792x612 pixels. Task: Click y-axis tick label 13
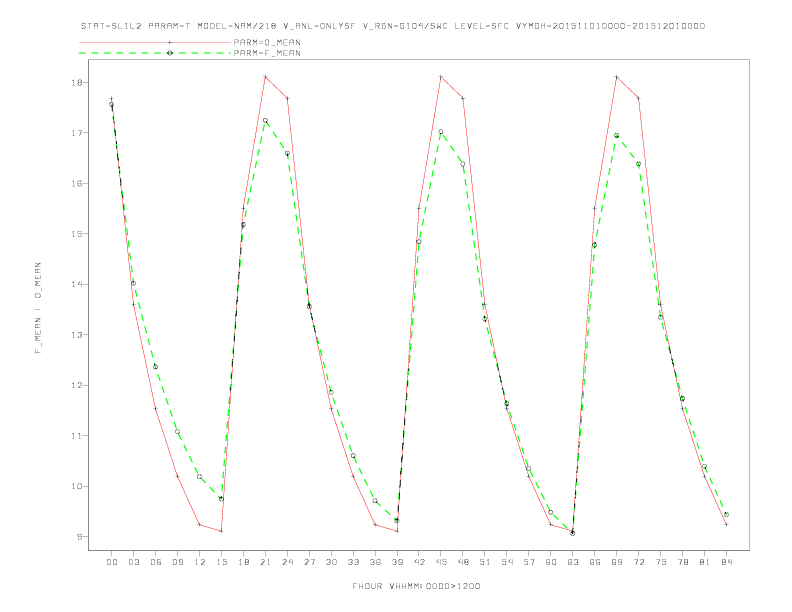pos(77,335)
